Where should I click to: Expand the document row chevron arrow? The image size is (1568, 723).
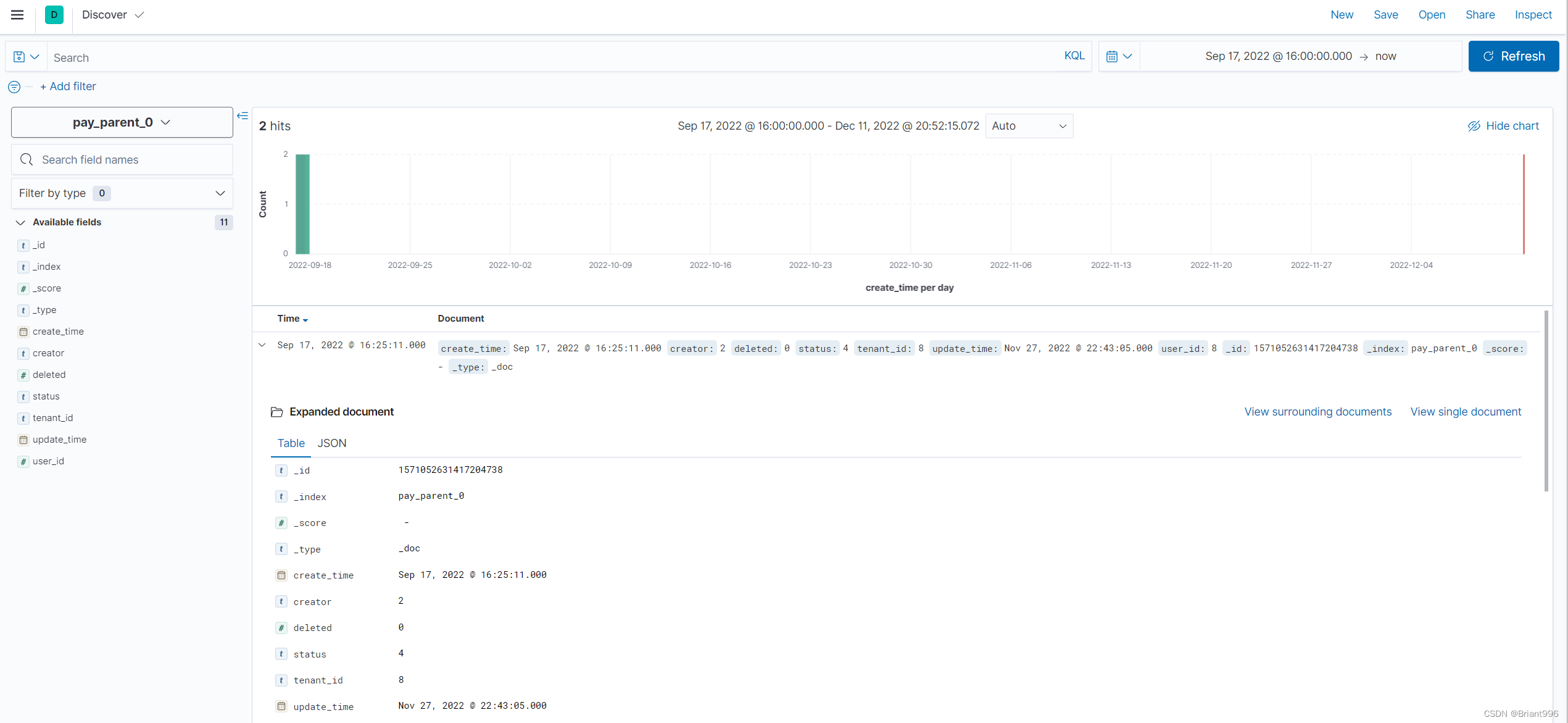263,345
